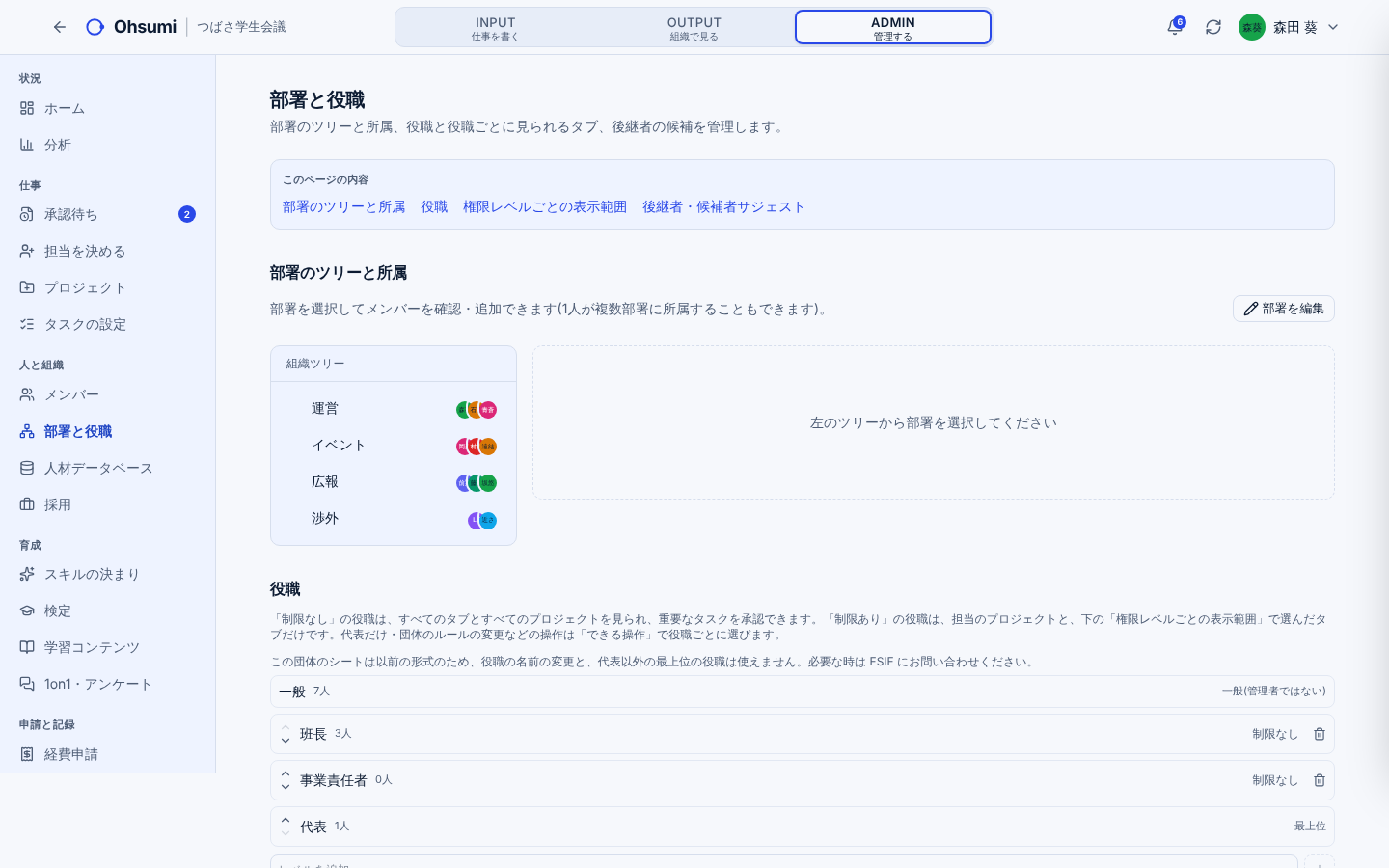Go to ホーム in the sidebar
The height and width of the screenshot is (868, 1389).
pos(107,108)
